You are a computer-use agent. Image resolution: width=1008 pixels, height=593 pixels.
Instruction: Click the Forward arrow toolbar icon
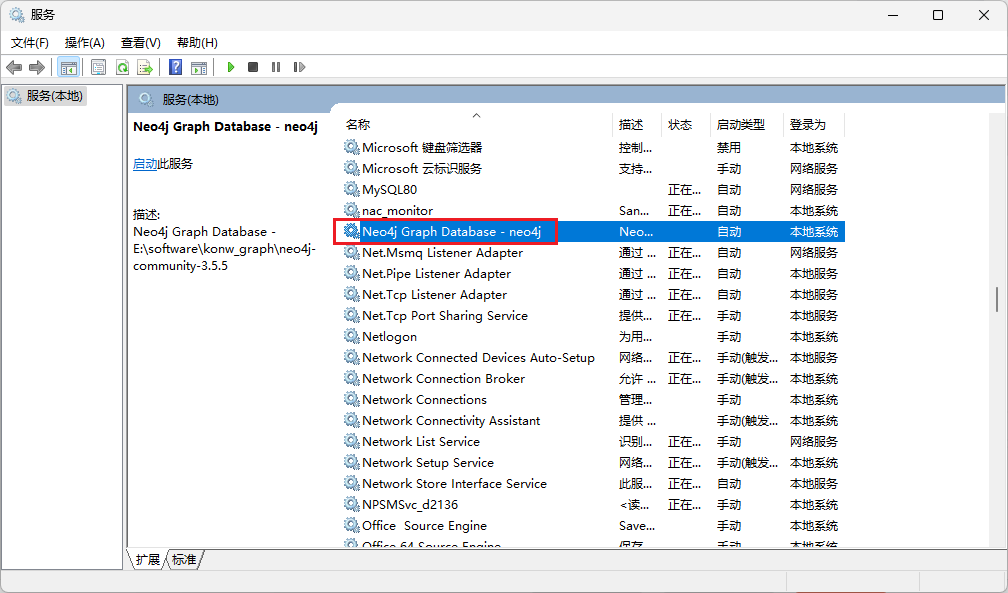coord(37,67)
